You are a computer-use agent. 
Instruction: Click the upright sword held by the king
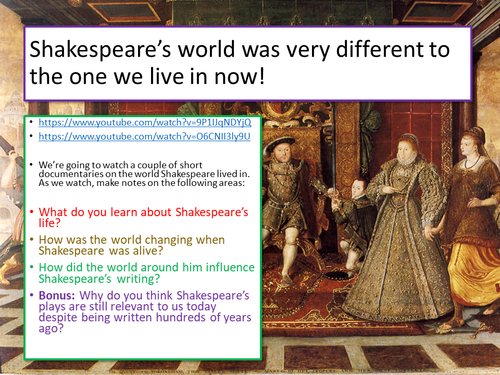coord(332,150)
